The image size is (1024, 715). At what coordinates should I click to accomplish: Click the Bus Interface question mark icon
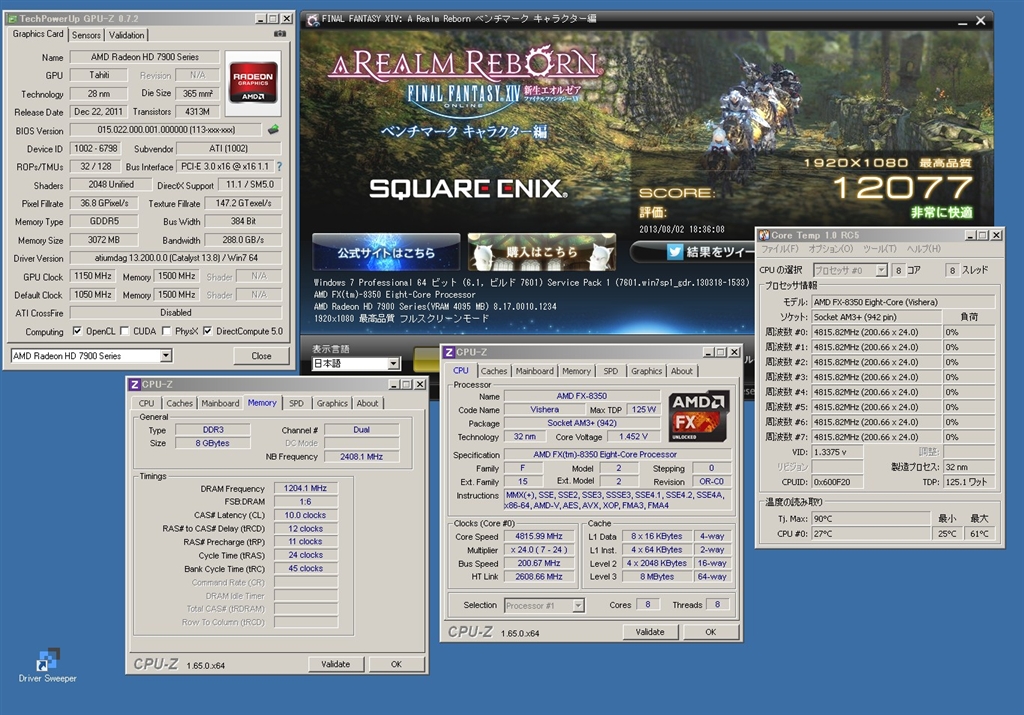point(280,167)
